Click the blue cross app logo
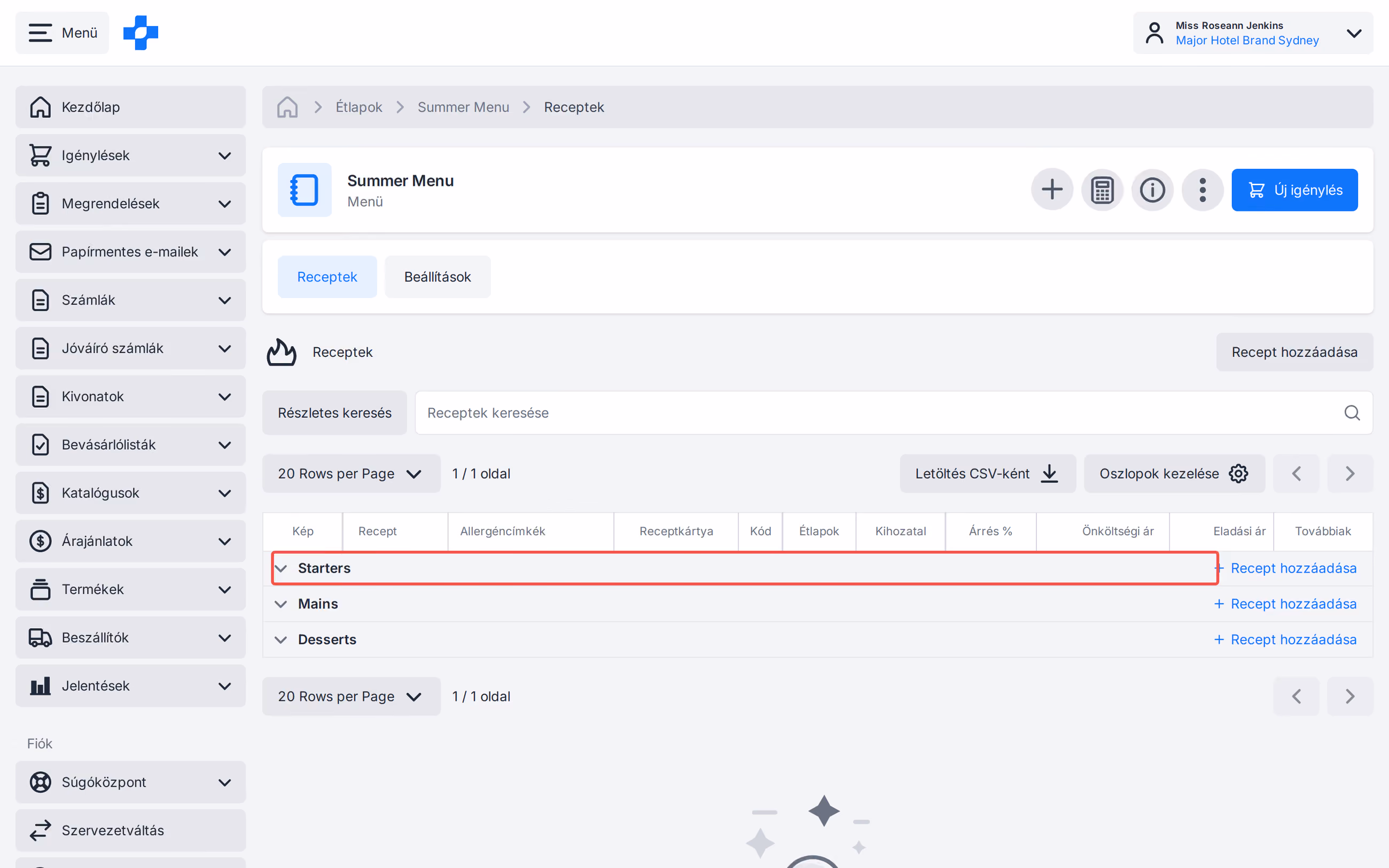1389x868 pixels. point(141,33)
